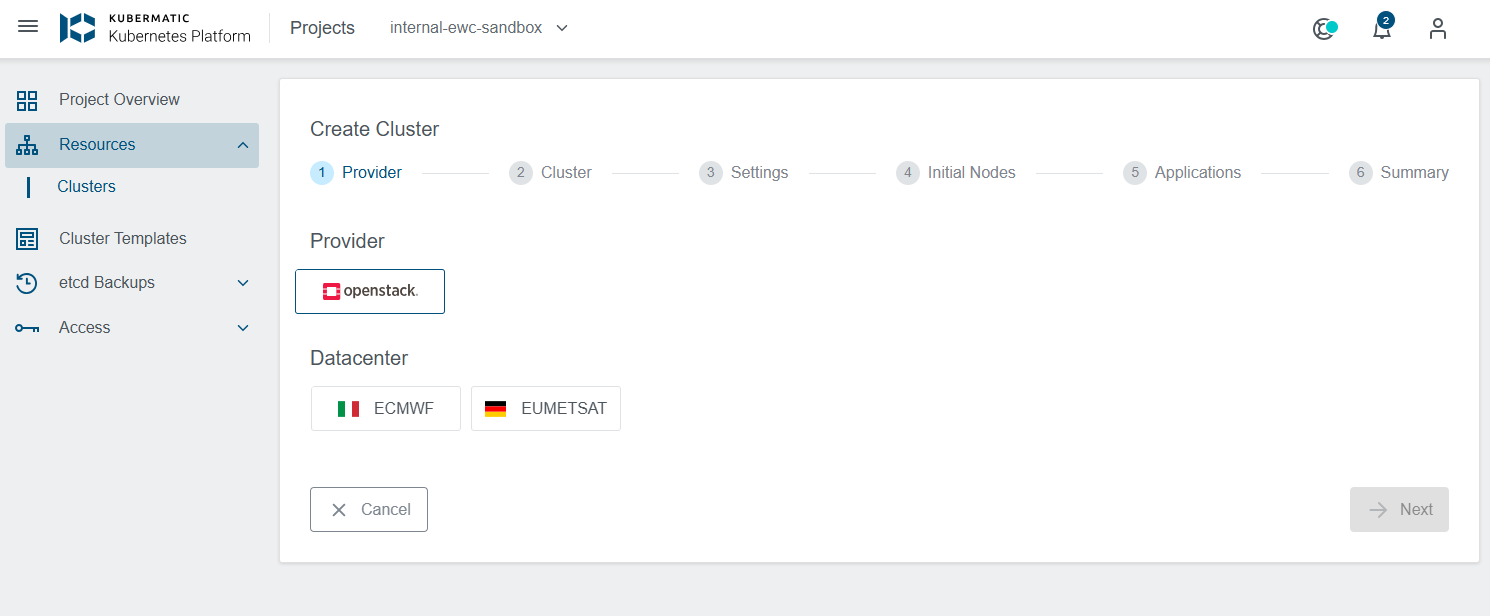Click the Provider section heading
Viewport: 1490px width, 616px height.
click(347, 241)
